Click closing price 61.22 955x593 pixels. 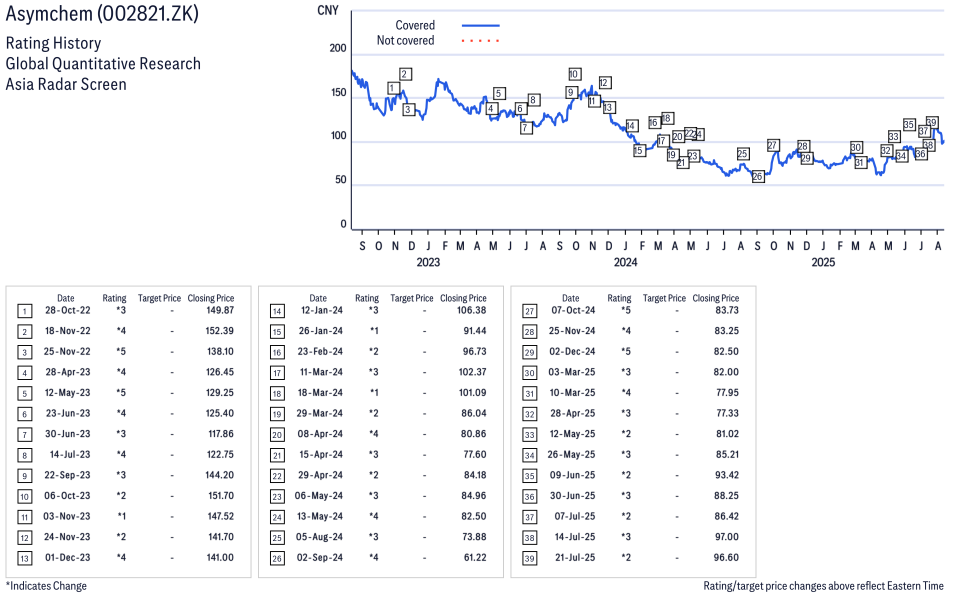click(x=475, y=558)
